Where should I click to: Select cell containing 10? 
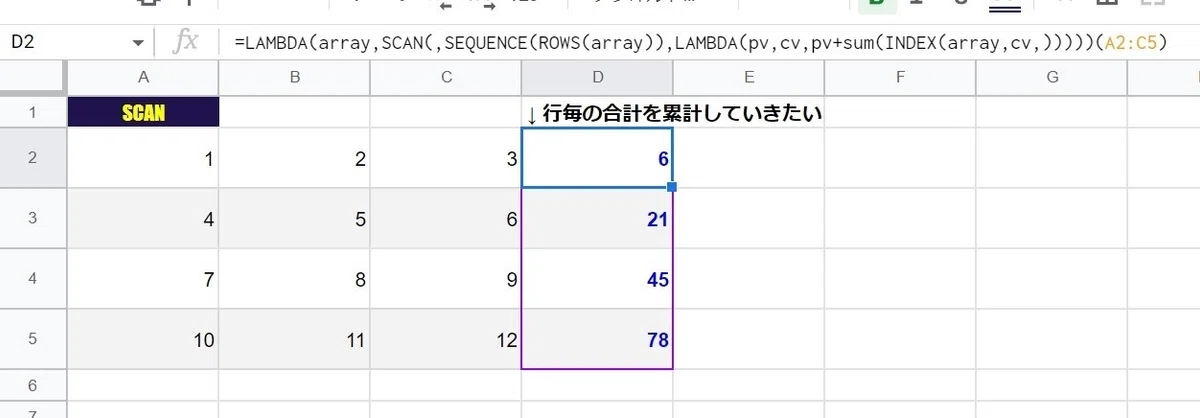[x=143, y=339]
